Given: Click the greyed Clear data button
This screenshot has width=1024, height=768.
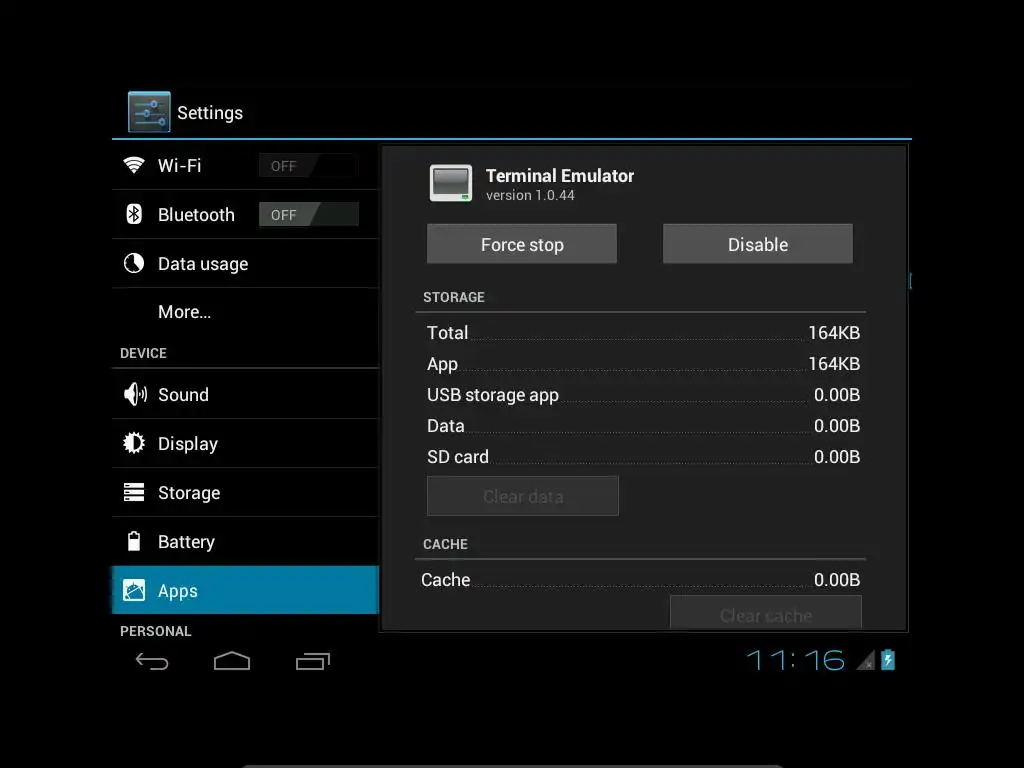Looking at the screenshot, I should 522,496.
